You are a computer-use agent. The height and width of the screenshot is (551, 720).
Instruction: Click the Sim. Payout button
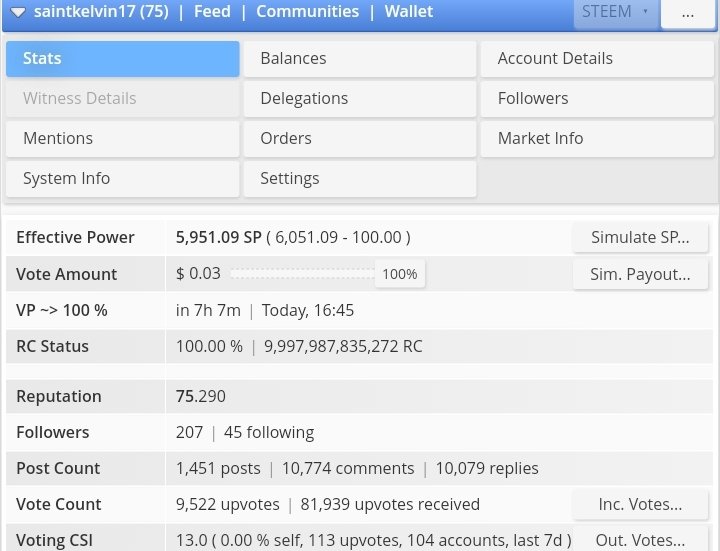click(x=640, y=274)
